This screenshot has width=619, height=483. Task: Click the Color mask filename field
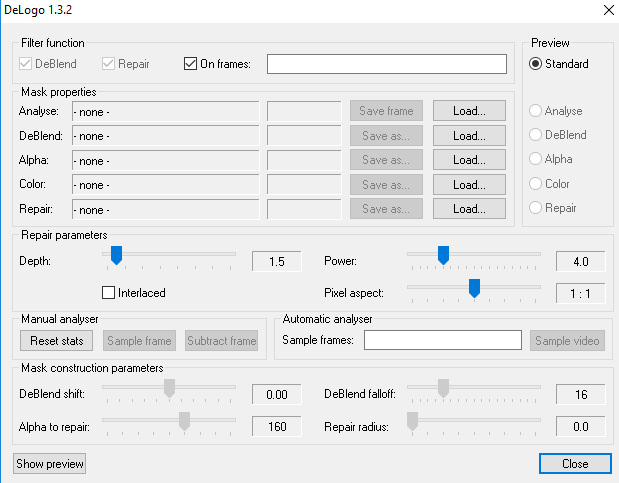click(166, 184)
